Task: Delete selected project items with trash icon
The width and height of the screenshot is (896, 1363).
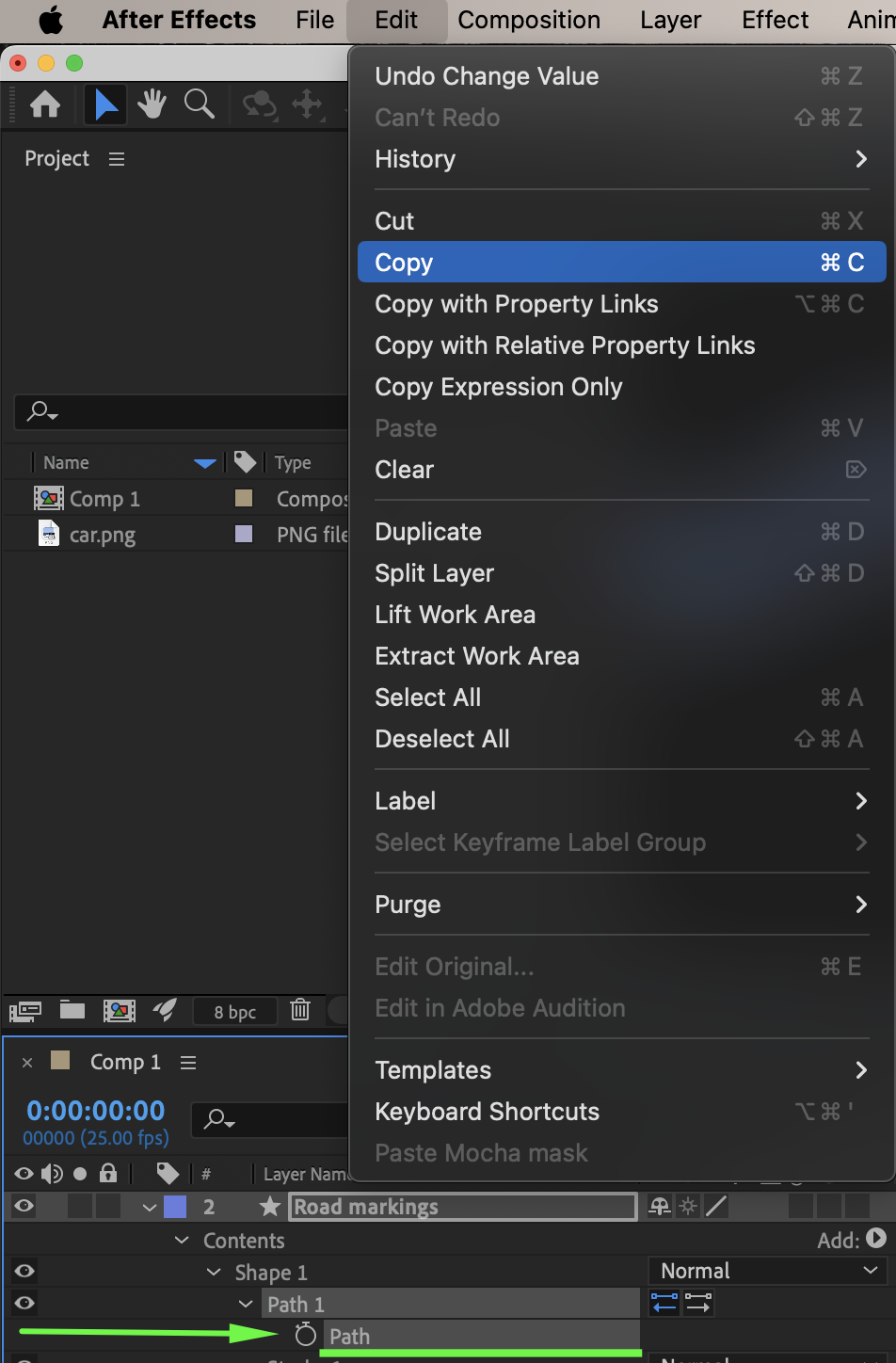Action: coord(300,1010)
